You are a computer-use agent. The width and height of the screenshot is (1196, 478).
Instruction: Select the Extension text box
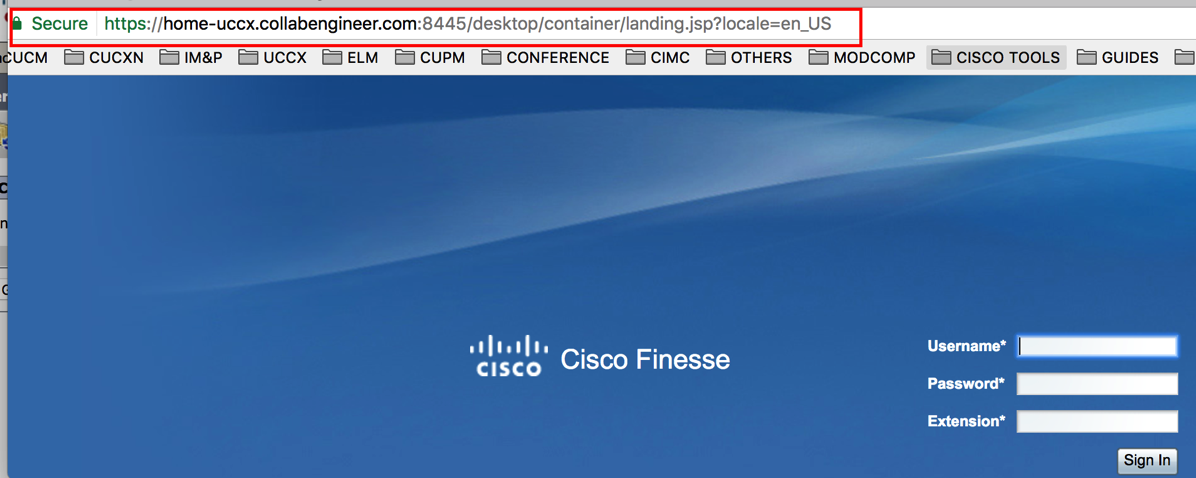tap(1098, 422)
